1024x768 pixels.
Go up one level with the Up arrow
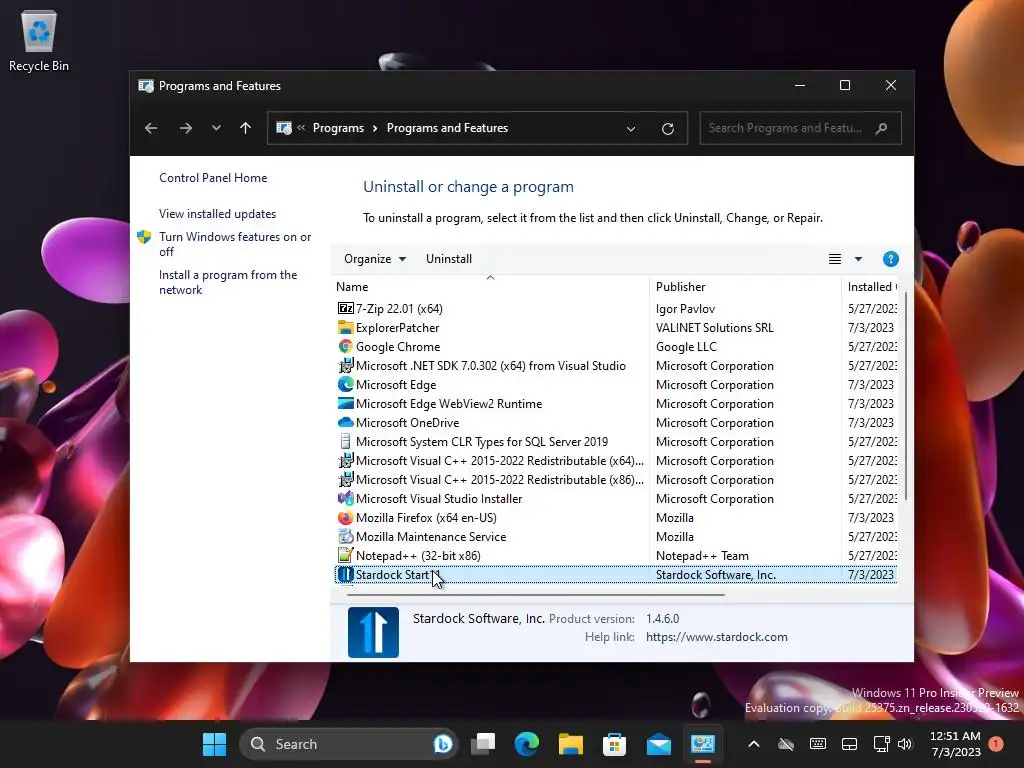pyautogui.click(x=246, y=128)
